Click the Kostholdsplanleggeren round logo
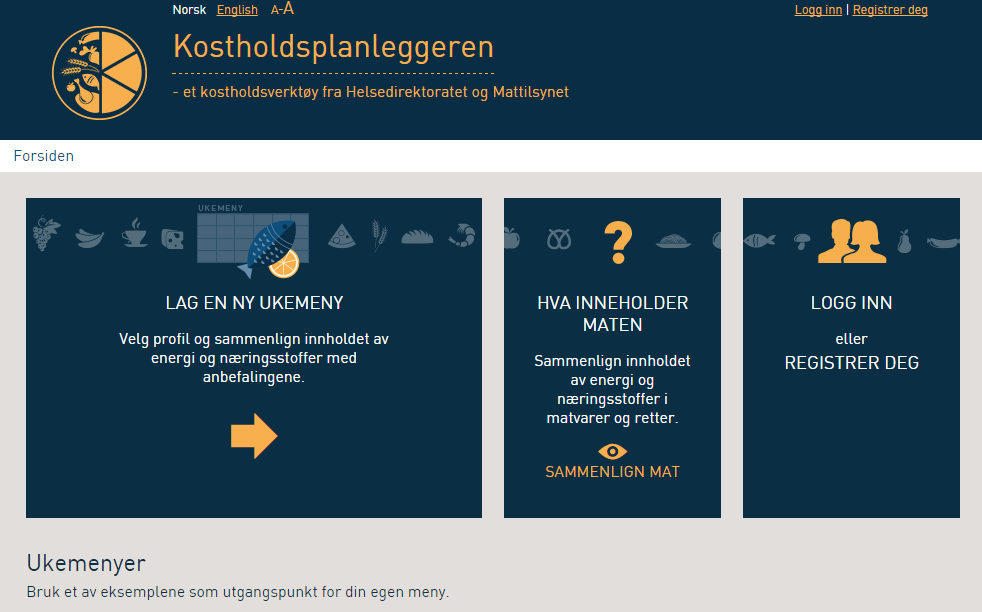Screen dimensions: 982x612 click(100, 73)
